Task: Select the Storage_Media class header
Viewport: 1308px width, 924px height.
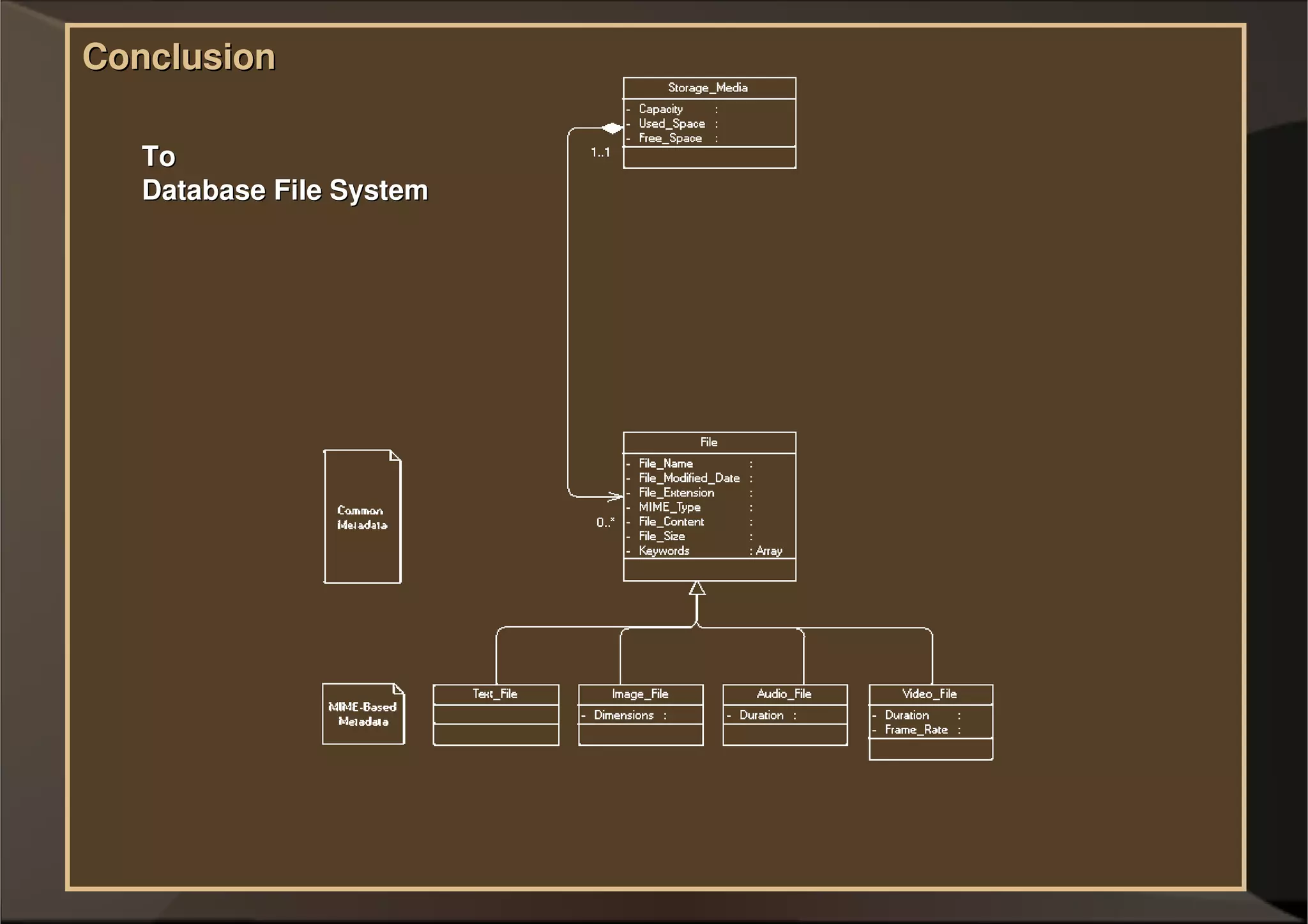Action: pyautogui.click(x=708, y=88)
